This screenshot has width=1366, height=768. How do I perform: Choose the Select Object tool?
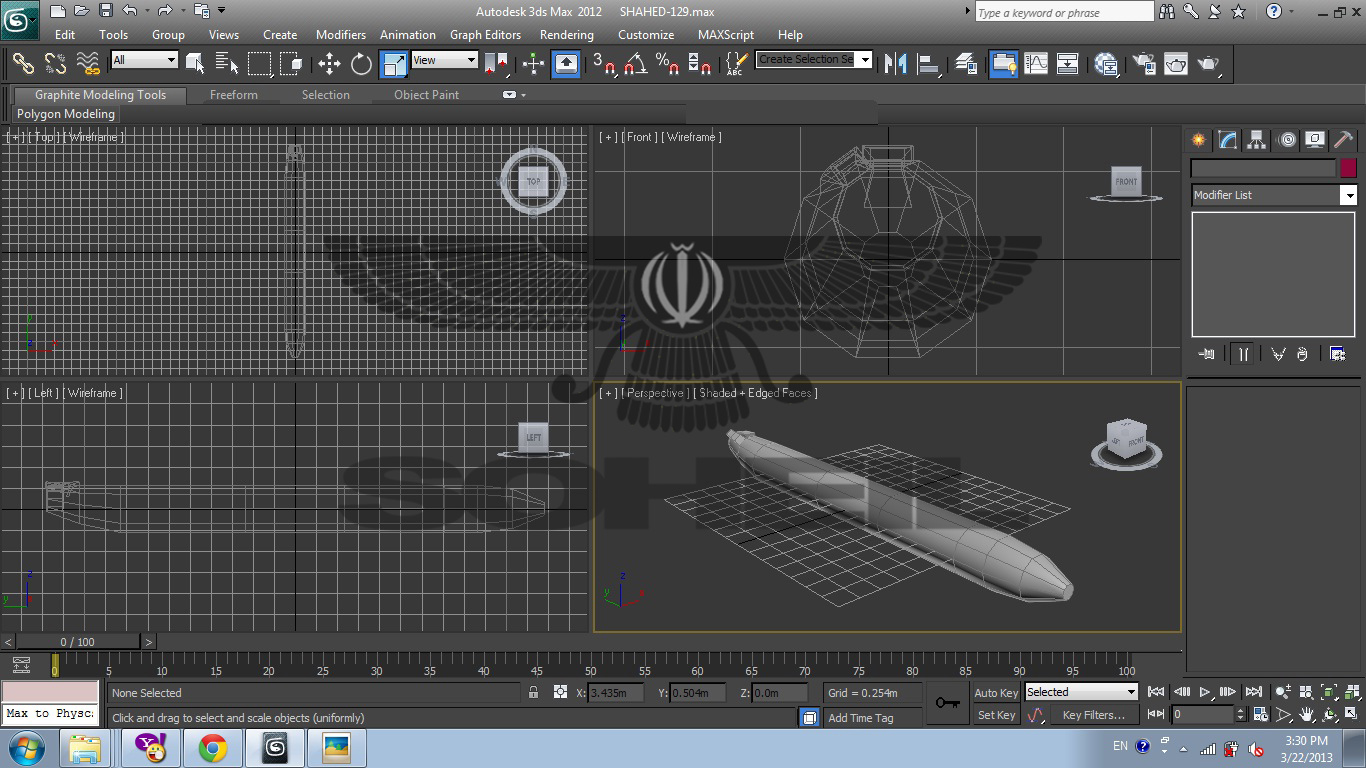195,64
